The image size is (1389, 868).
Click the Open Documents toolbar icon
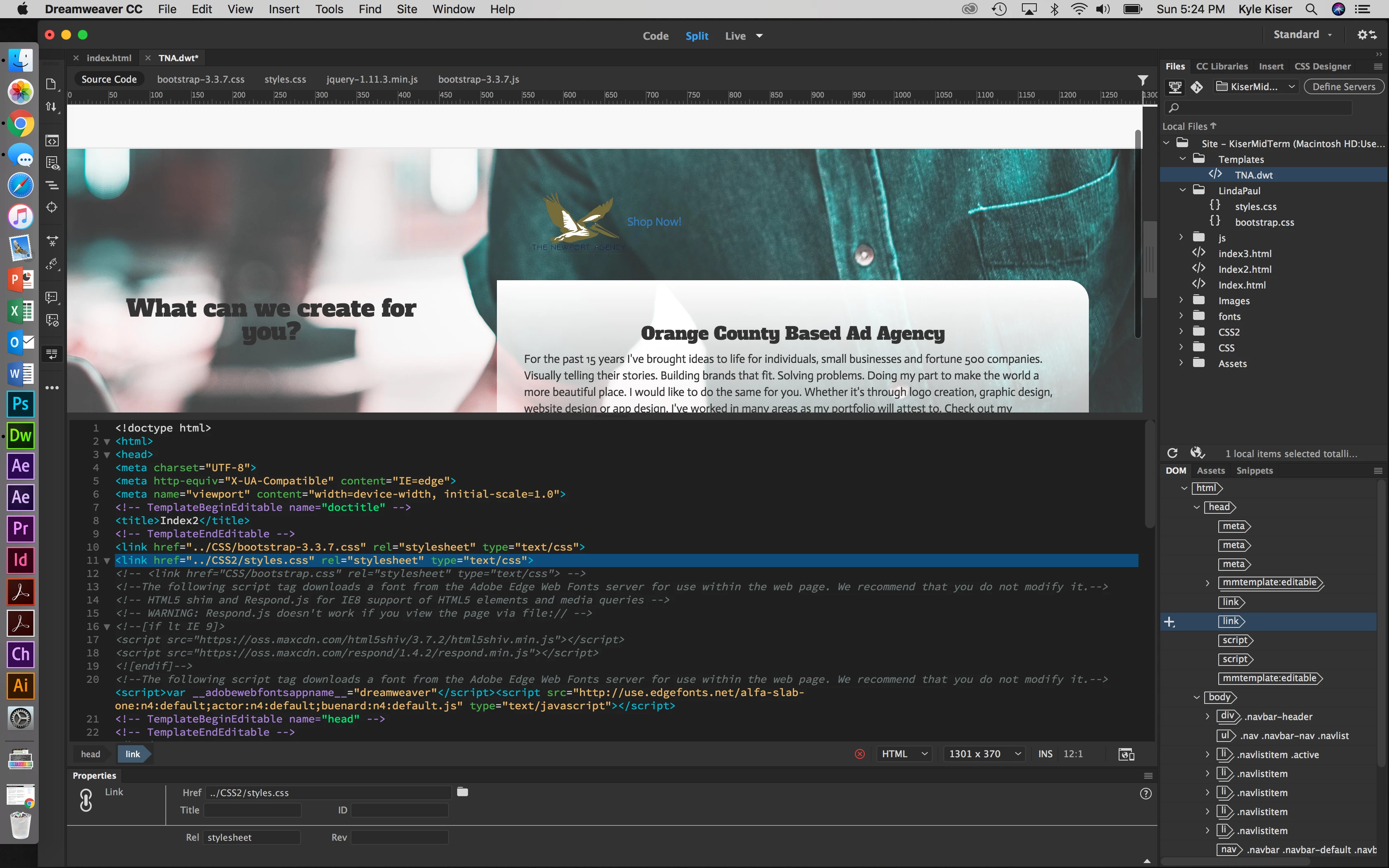tap(51, 84)
